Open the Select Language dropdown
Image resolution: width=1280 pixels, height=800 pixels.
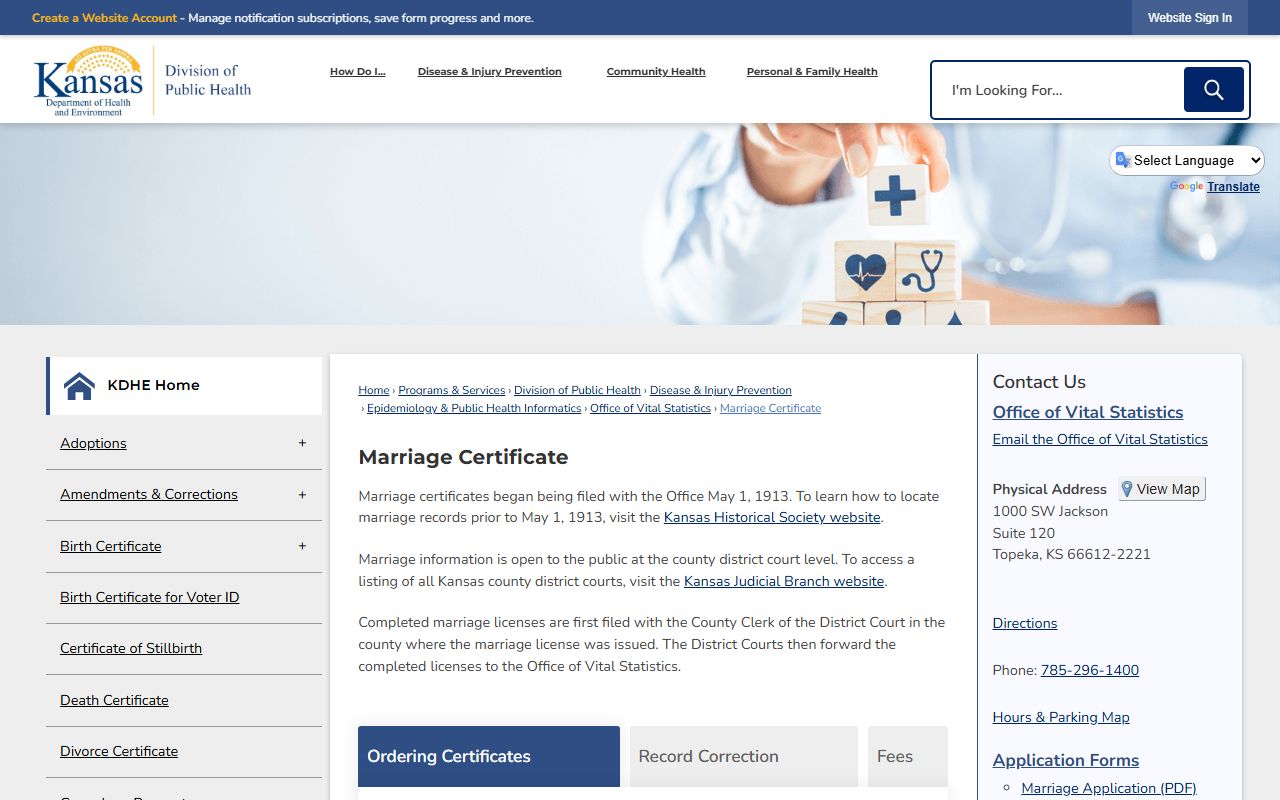pyautogui.click(x=1187, y=160)
